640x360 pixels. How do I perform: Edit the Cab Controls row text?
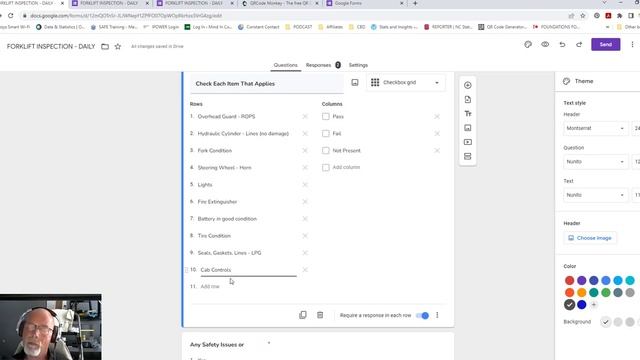click(x=248, y=270)
